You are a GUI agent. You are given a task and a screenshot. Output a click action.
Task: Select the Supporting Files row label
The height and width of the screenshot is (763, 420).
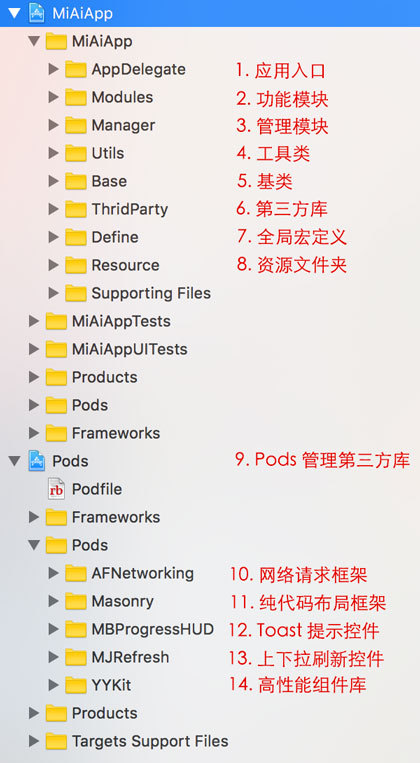[151, 294]
